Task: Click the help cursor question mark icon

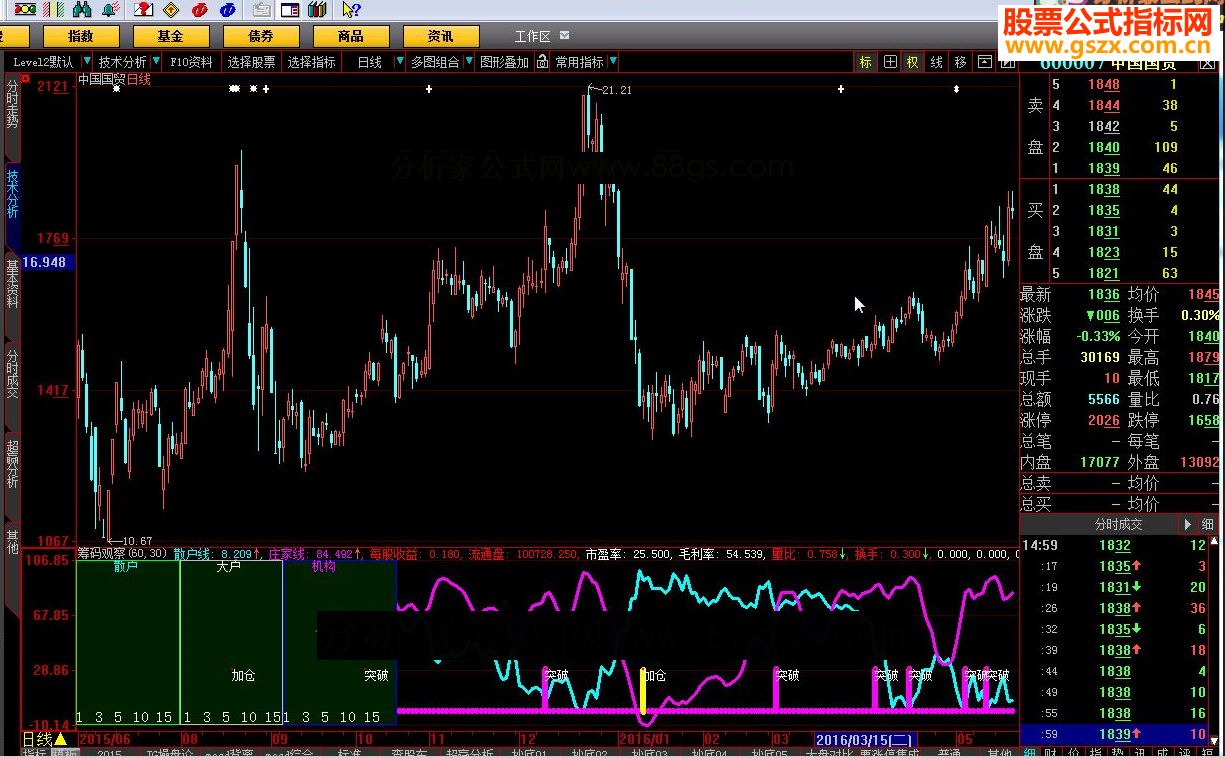Action: (x=350, y=10)
